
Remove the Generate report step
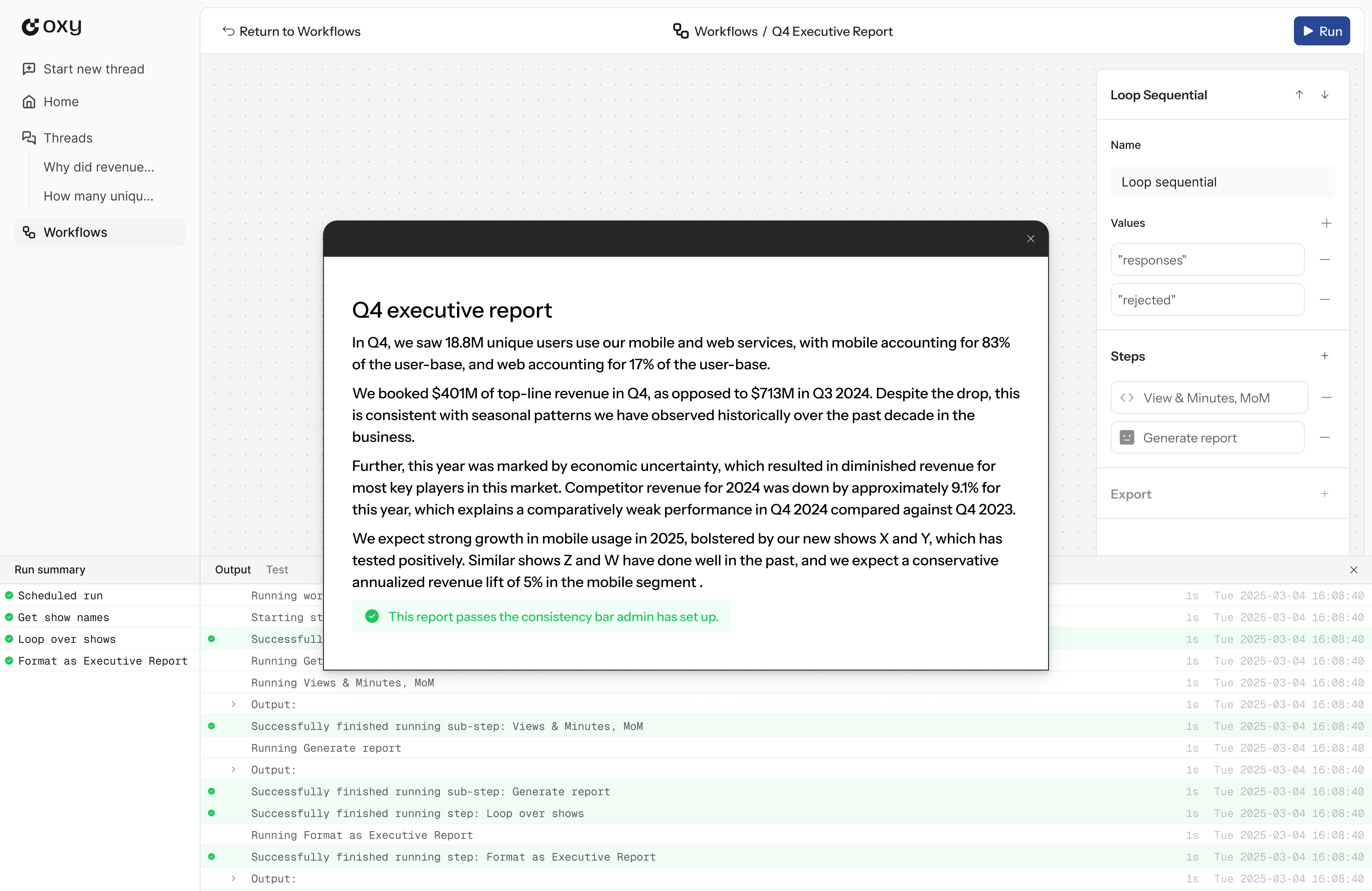click(1325, 437)
